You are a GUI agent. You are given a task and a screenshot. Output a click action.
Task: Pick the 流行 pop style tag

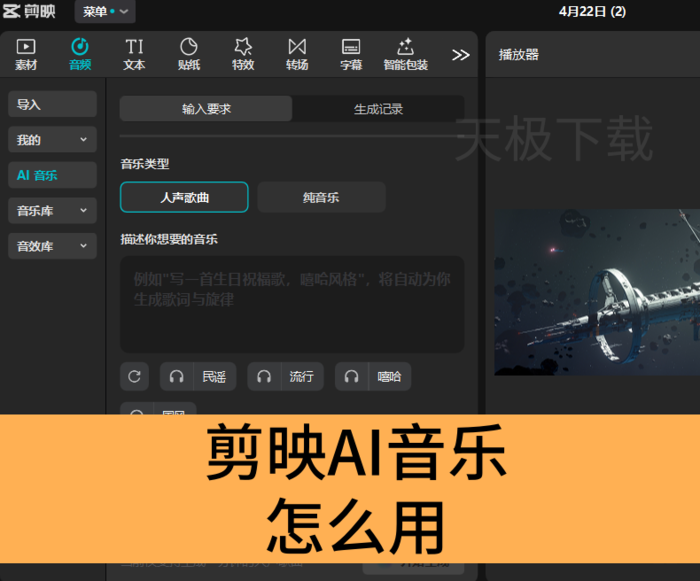point(285,376)
